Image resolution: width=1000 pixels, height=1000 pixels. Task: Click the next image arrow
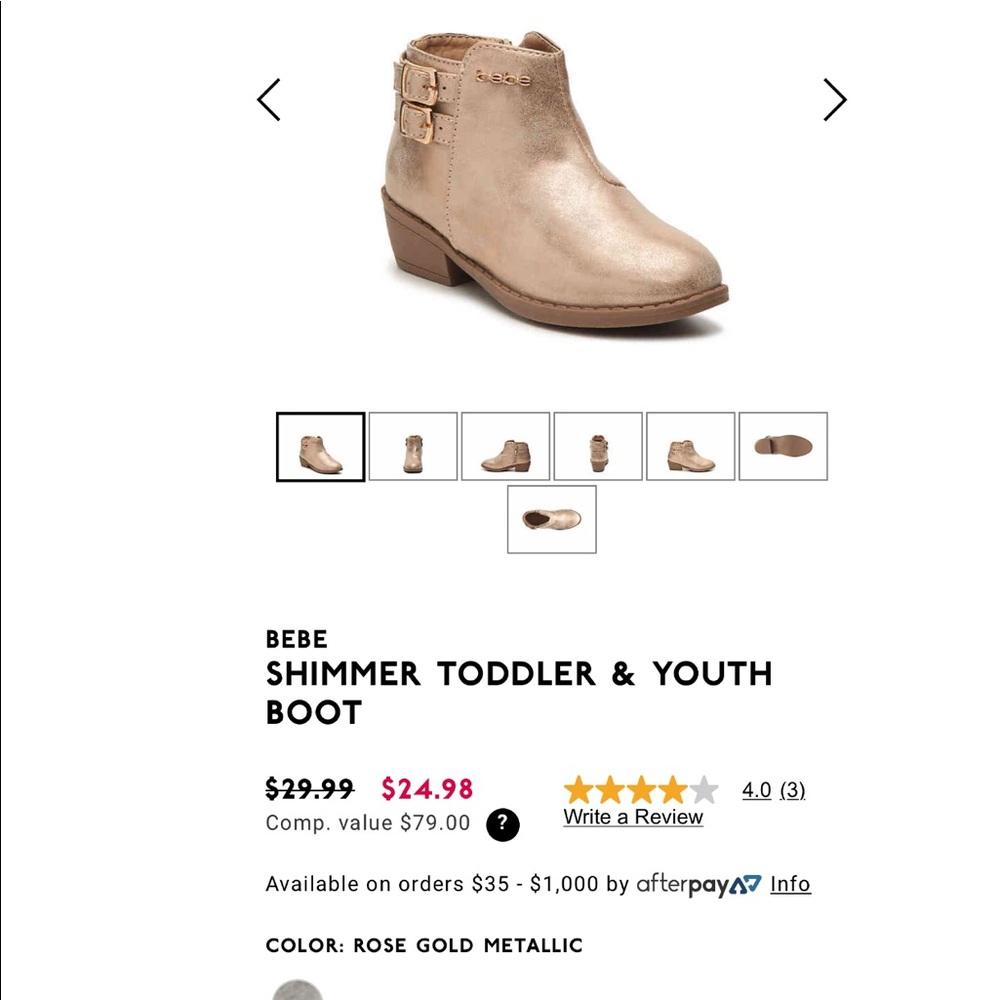click(x=836, y=100)
